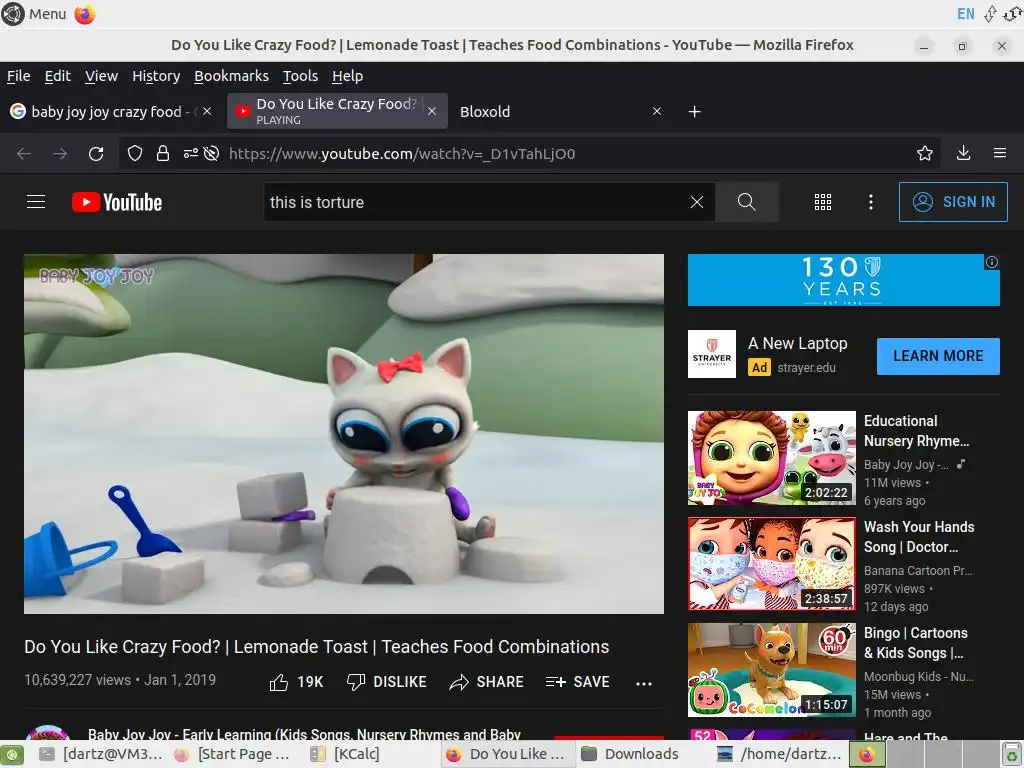Open YouTube settings three-dot menu

click(871, 202)
